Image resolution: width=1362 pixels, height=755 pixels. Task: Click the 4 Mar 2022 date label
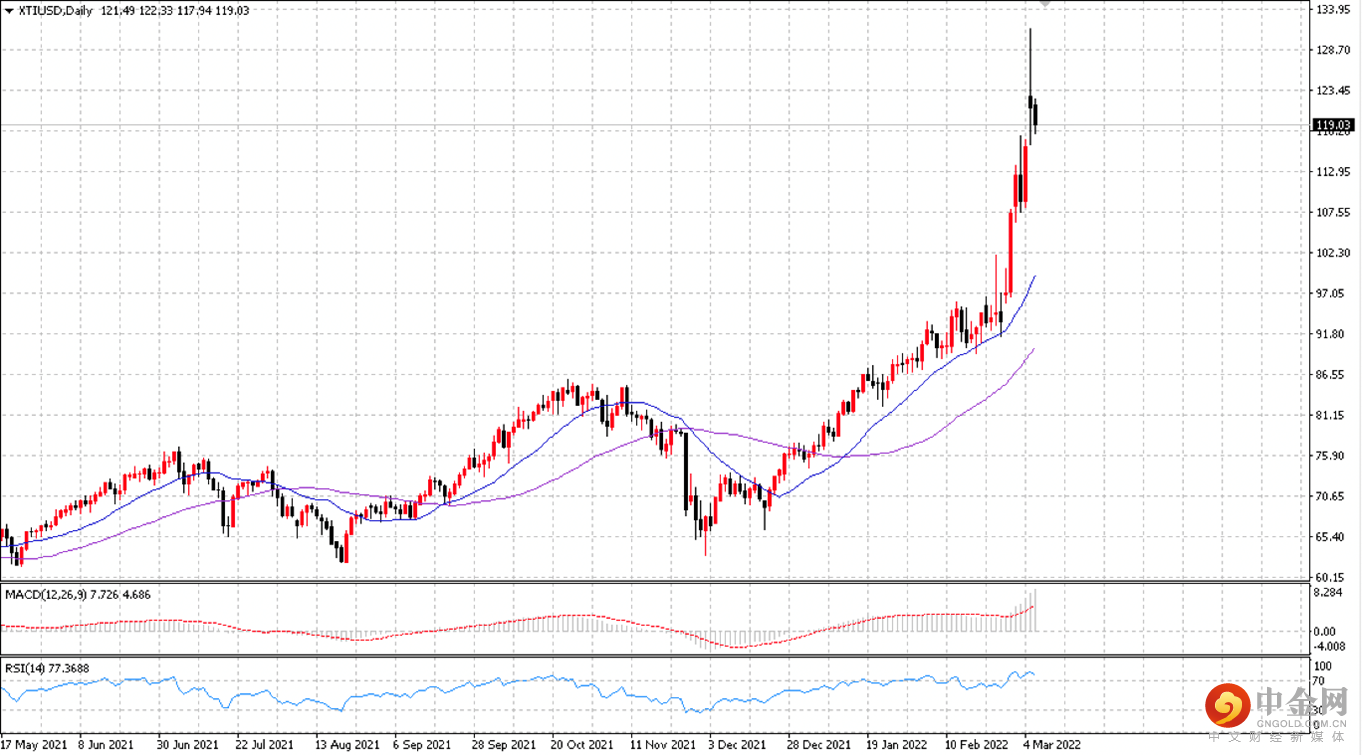[1050, 745]
